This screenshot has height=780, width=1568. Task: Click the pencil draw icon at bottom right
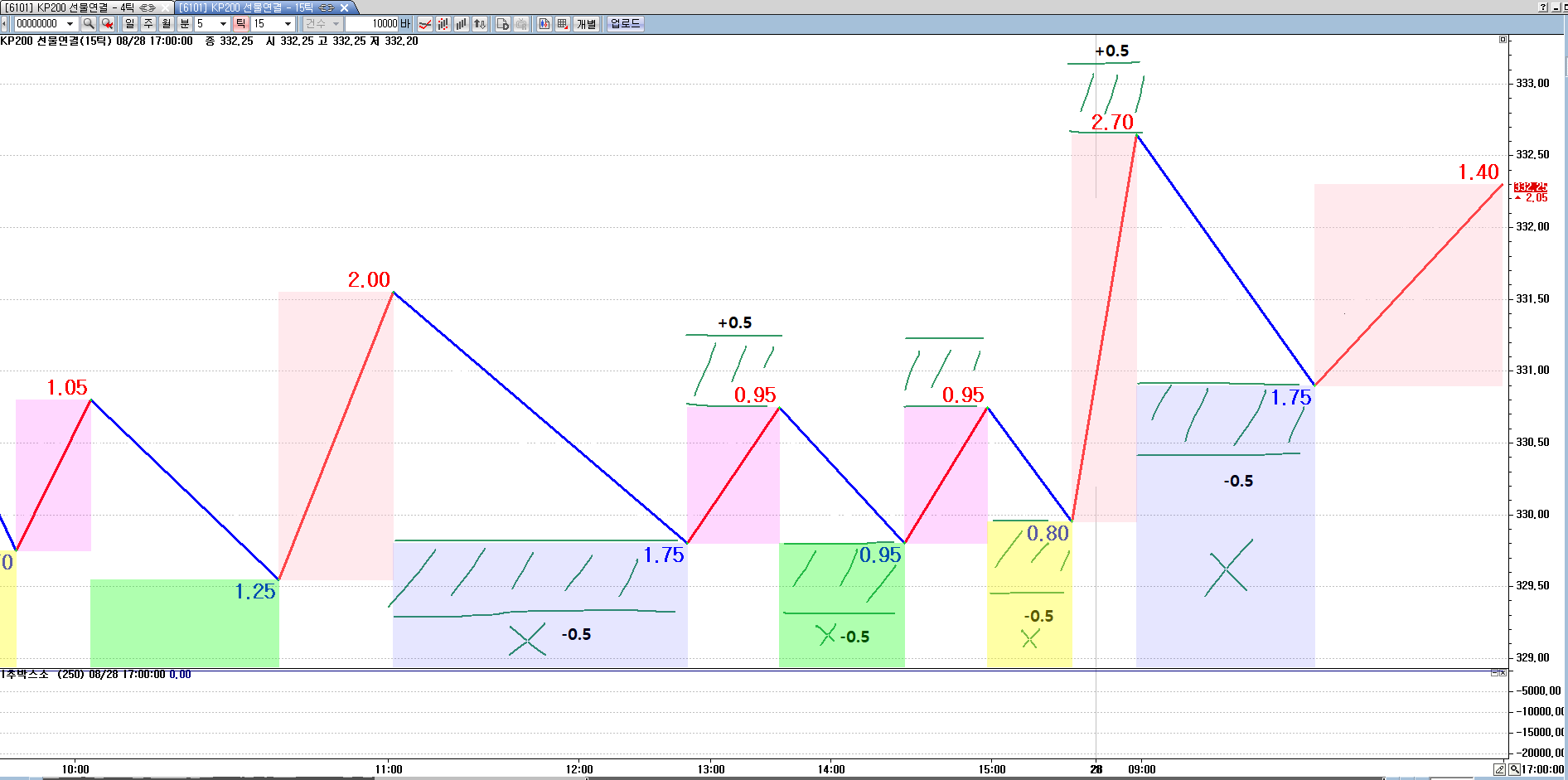pos(1499,769)
